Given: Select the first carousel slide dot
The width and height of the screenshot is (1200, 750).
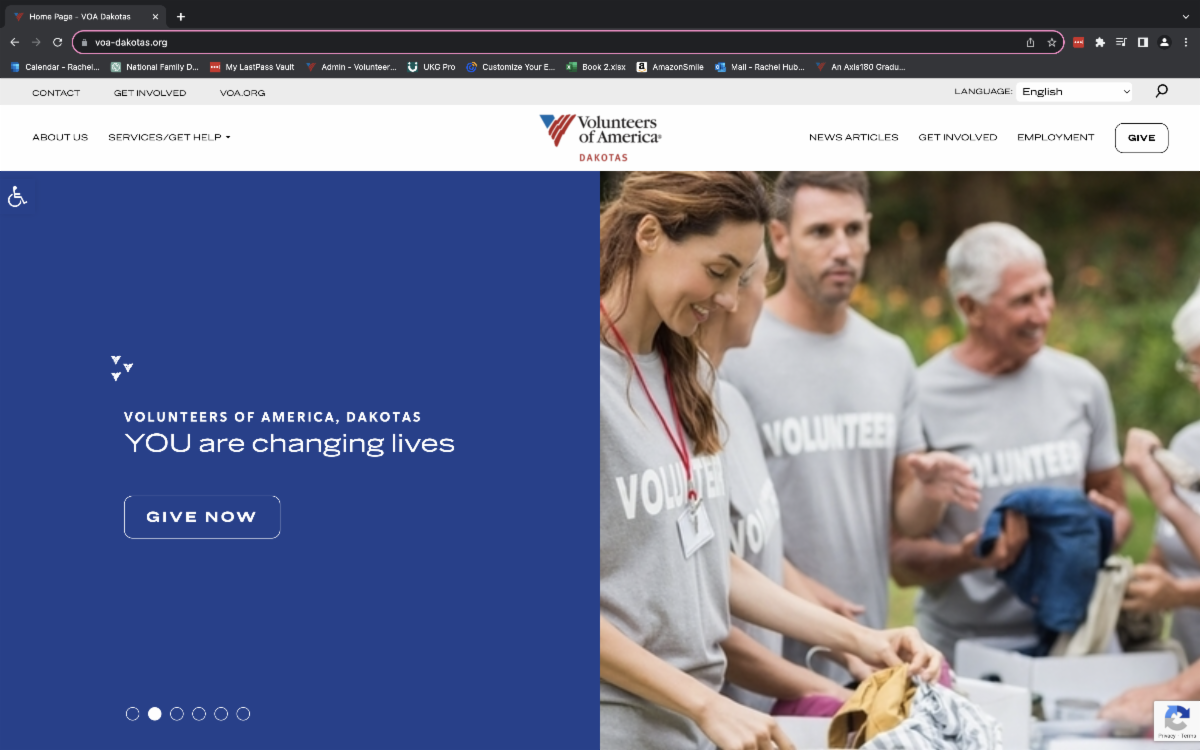Looking at the screenshot, I should point(132,714).
